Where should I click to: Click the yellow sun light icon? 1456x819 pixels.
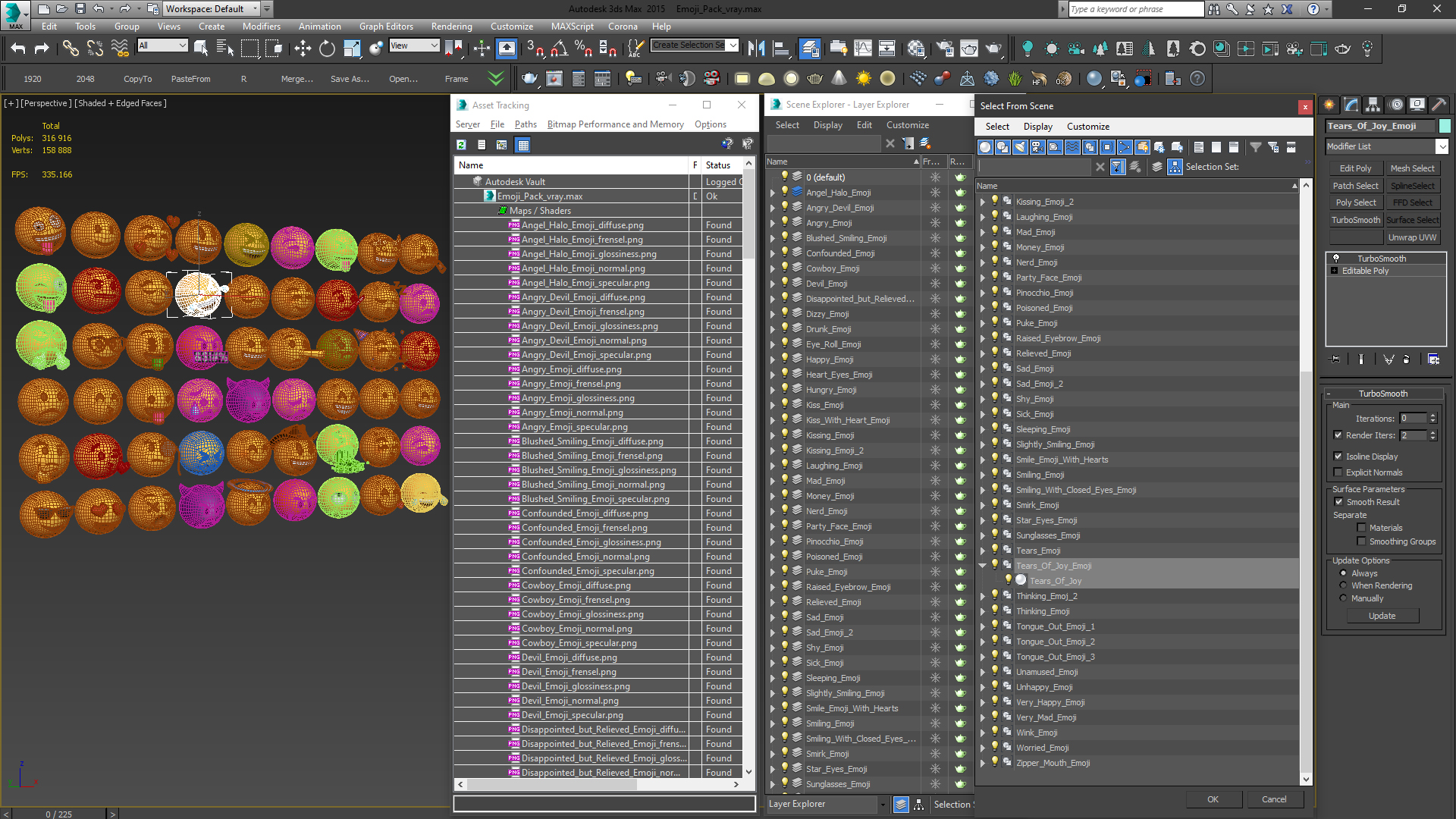864,78
